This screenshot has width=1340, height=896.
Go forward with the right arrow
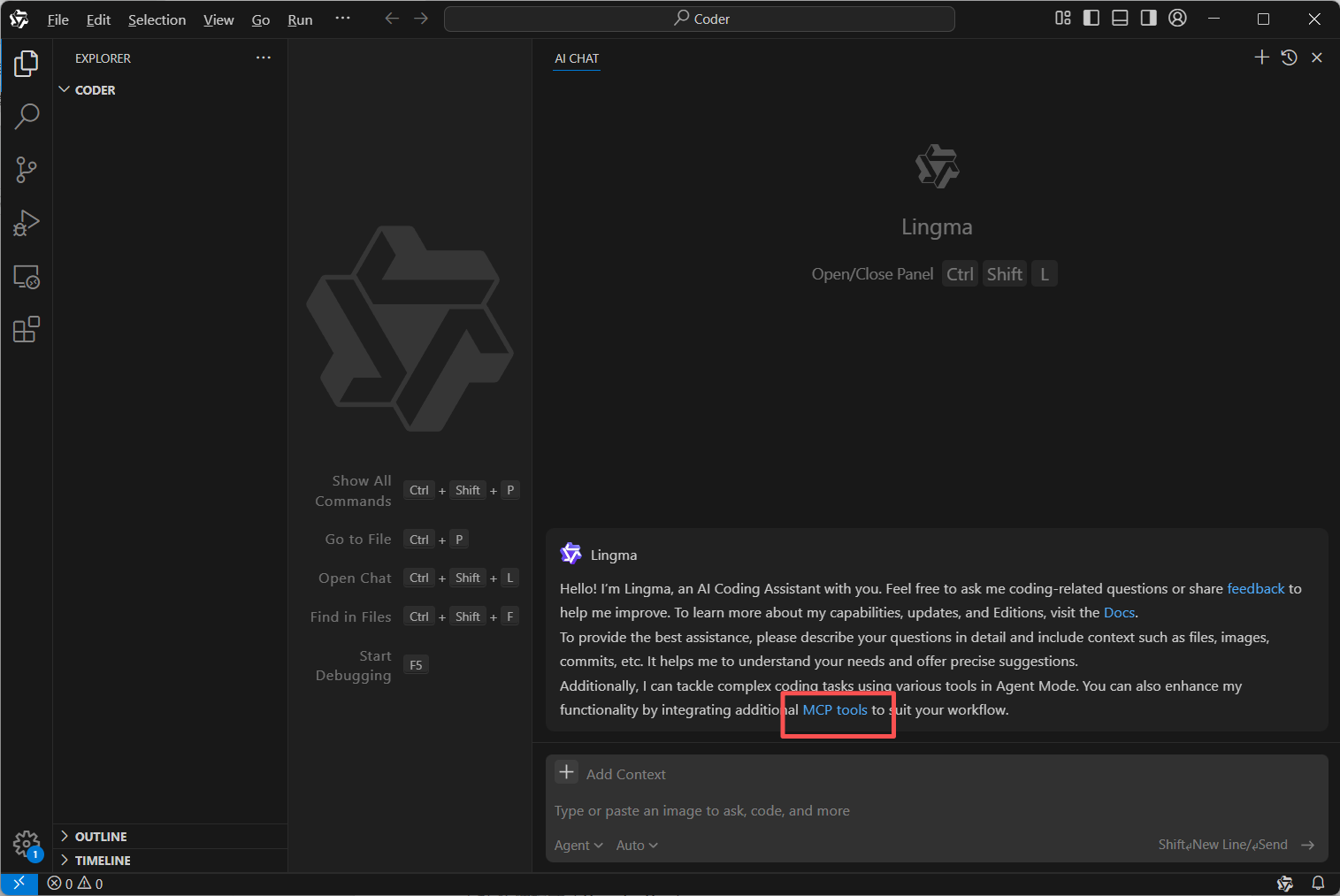421,19
